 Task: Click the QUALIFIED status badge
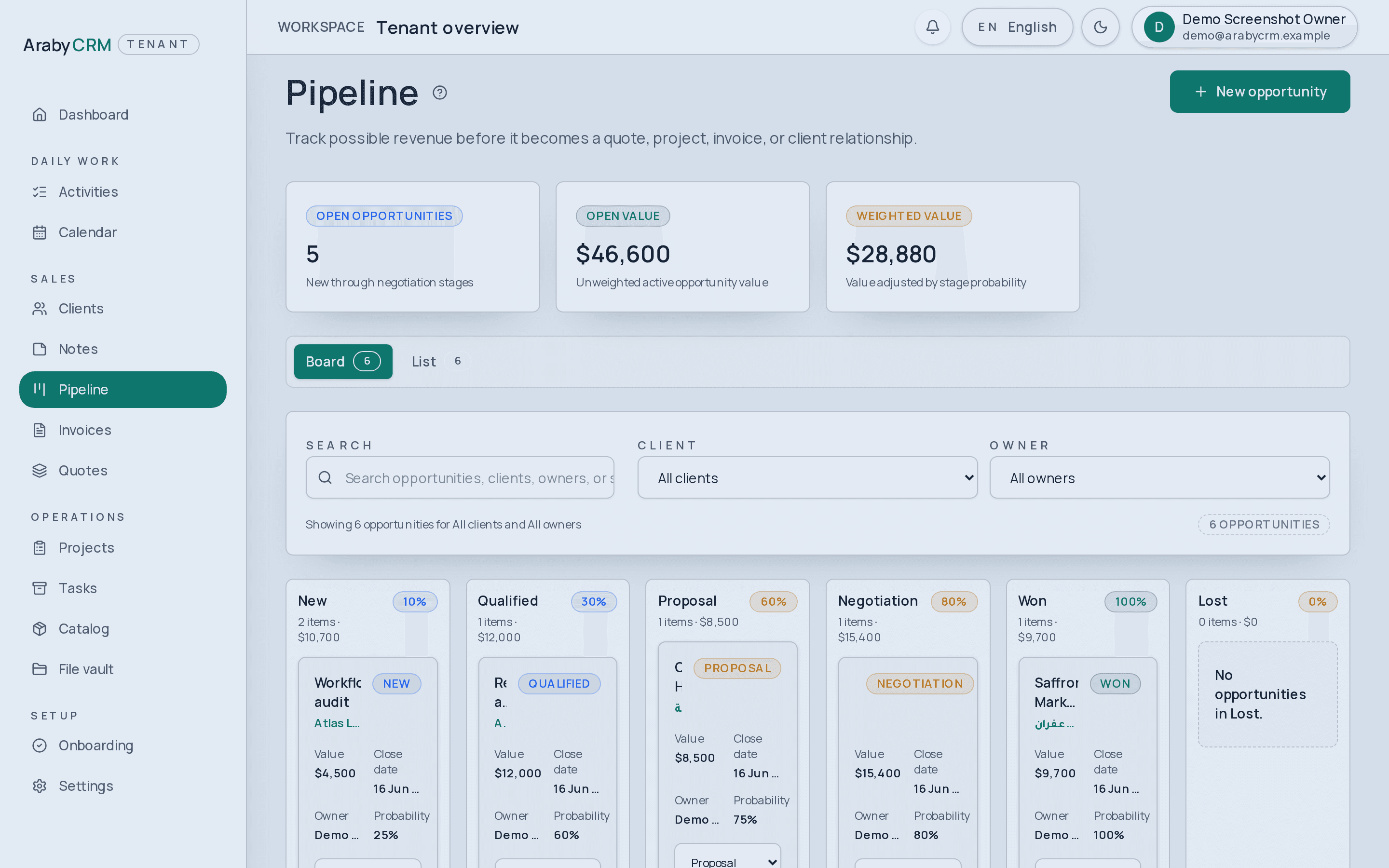(559, 684)
